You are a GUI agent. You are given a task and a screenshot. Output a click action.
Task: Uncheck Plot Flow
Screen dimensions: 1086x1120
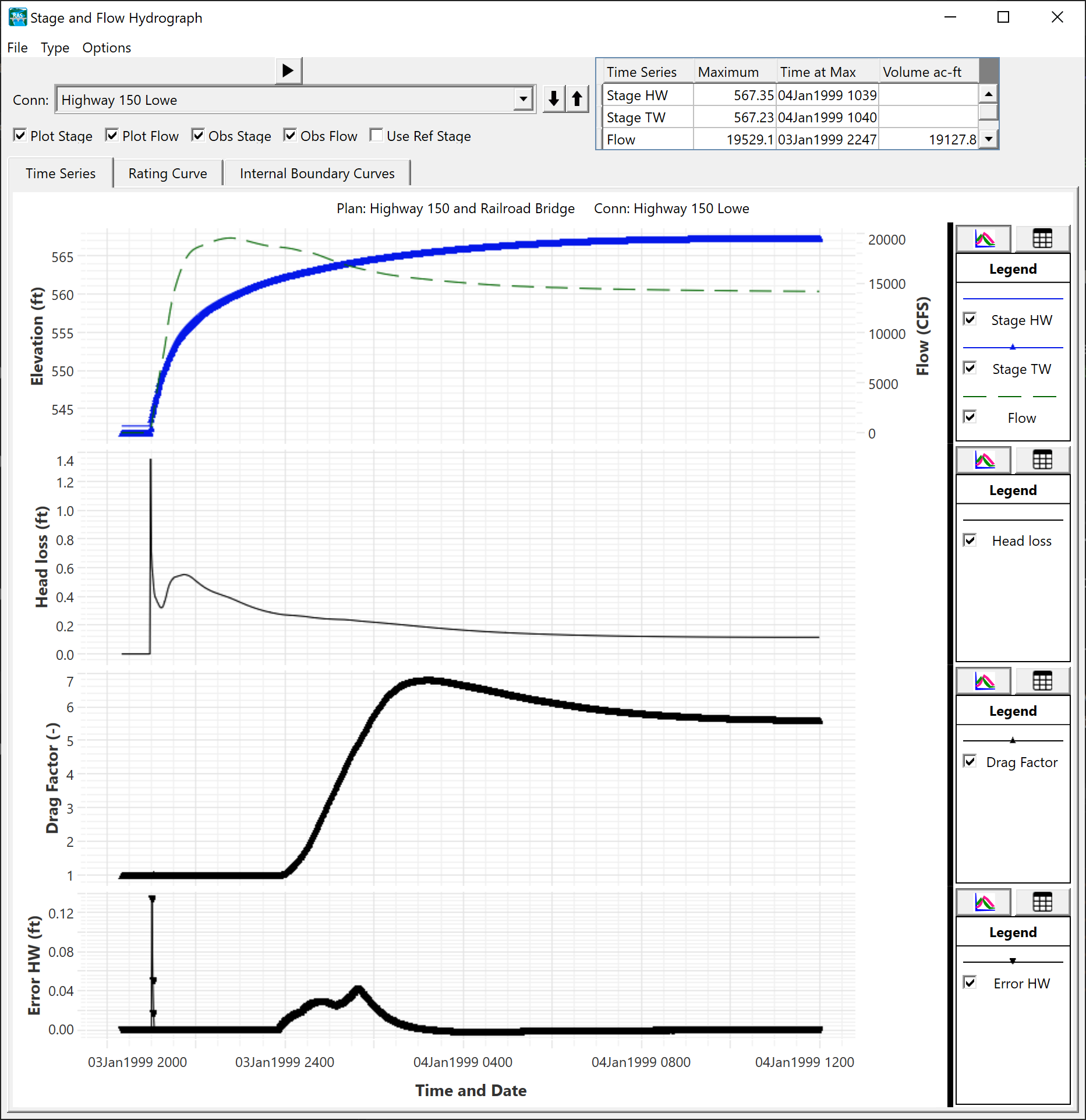(111, 135)
